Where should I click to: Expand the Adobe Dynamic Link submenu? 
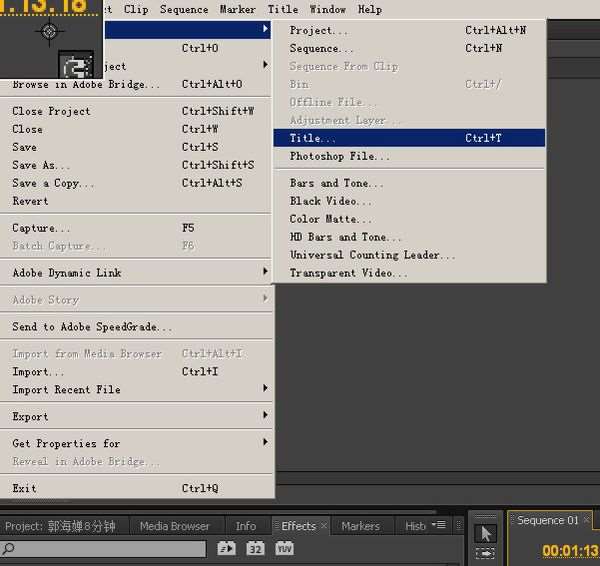tap(265, 271)
